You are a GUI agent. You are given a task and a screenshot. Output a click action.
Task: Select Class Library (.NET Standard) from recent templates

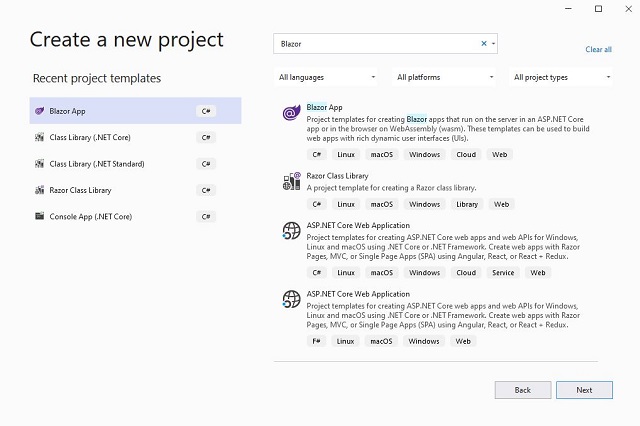pyautogui.click(x=136, y=164)
